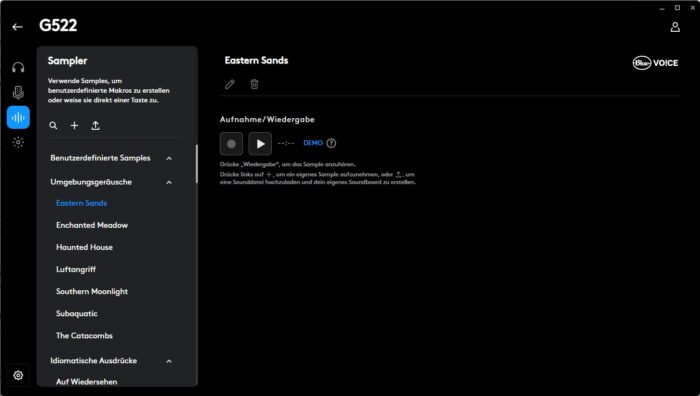This screenshot has width=700, height=396.
Task: Click the Eastern Sands title heading
Action: (x=256, y=60)
